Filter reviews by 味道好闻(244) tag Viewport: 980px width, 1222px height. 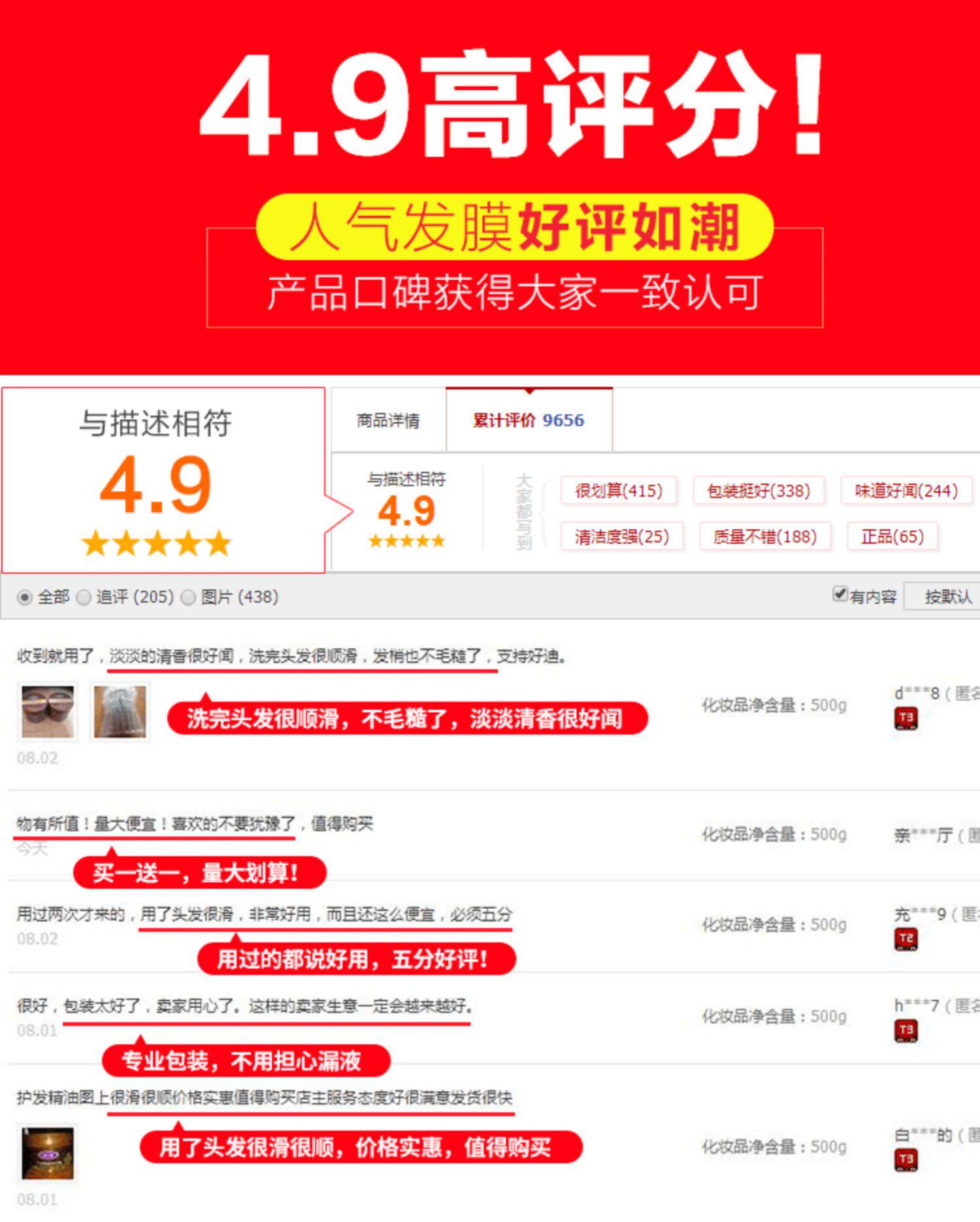tap(906, 491)
